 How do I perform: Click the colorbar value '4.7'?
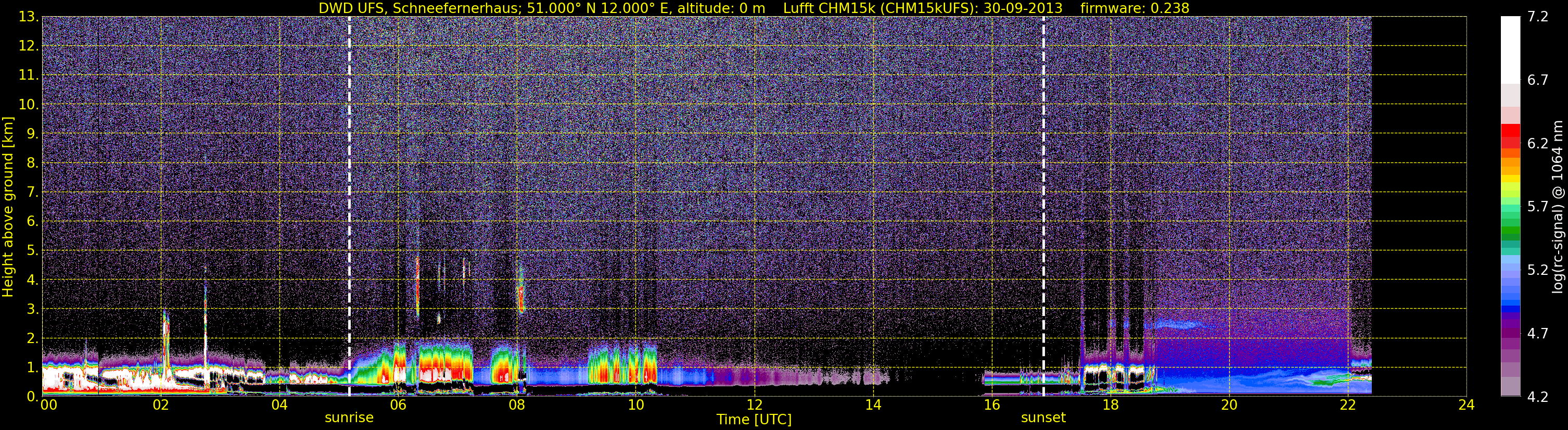[1538, 334]
